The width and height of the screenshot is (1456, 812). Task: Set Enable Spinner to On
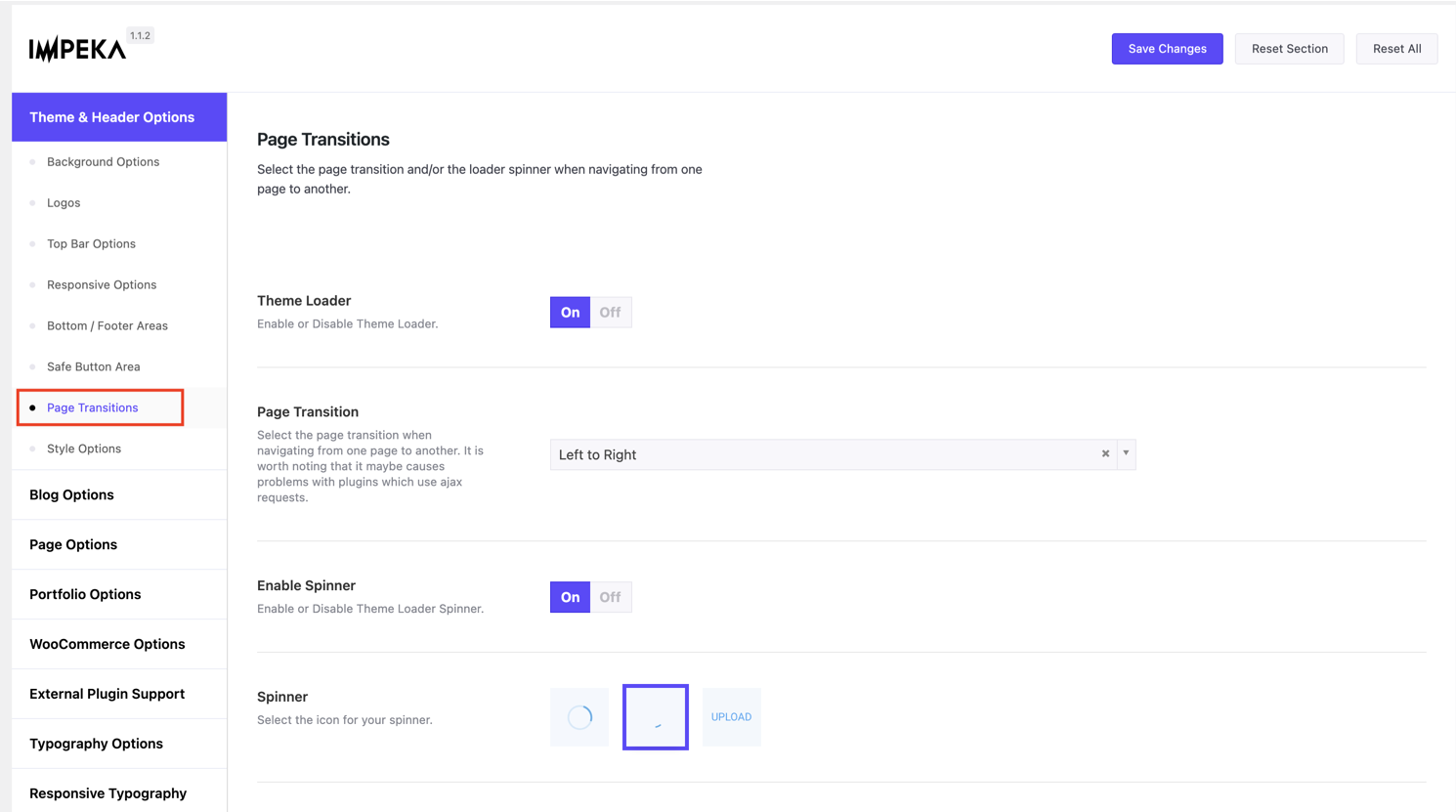click(570, 597)
